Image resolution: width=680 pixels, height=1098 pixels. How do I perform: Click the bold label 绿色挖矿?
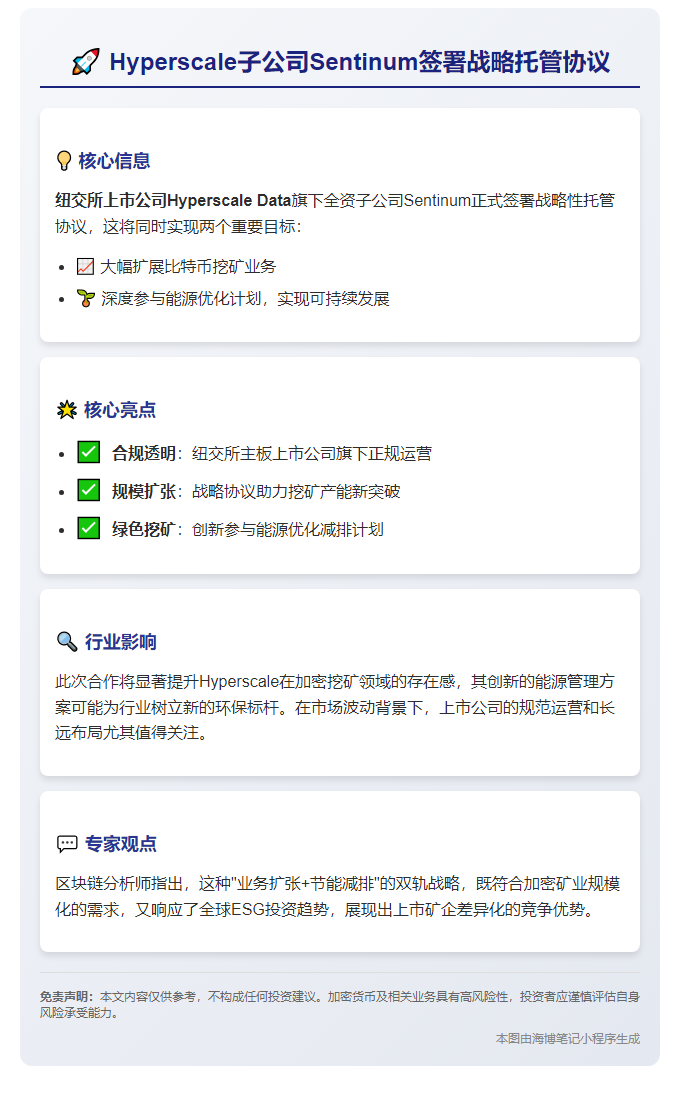[143, 529]
